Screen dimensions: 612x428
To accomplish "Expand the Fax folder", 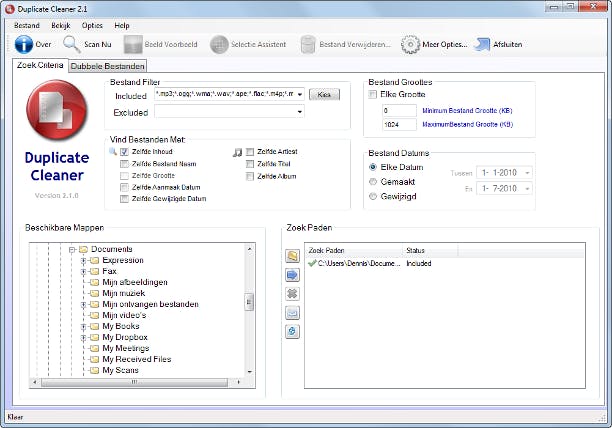I will tap(83, 271).
